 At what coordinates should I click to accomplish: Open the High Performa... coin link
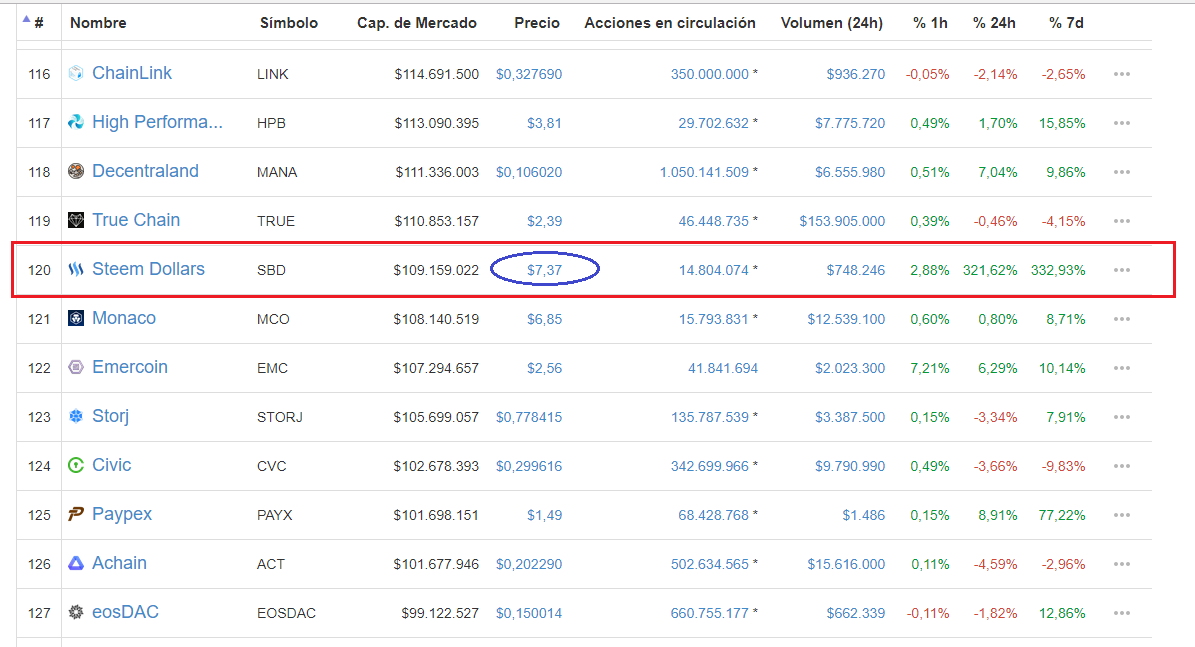tap(157, 122)
